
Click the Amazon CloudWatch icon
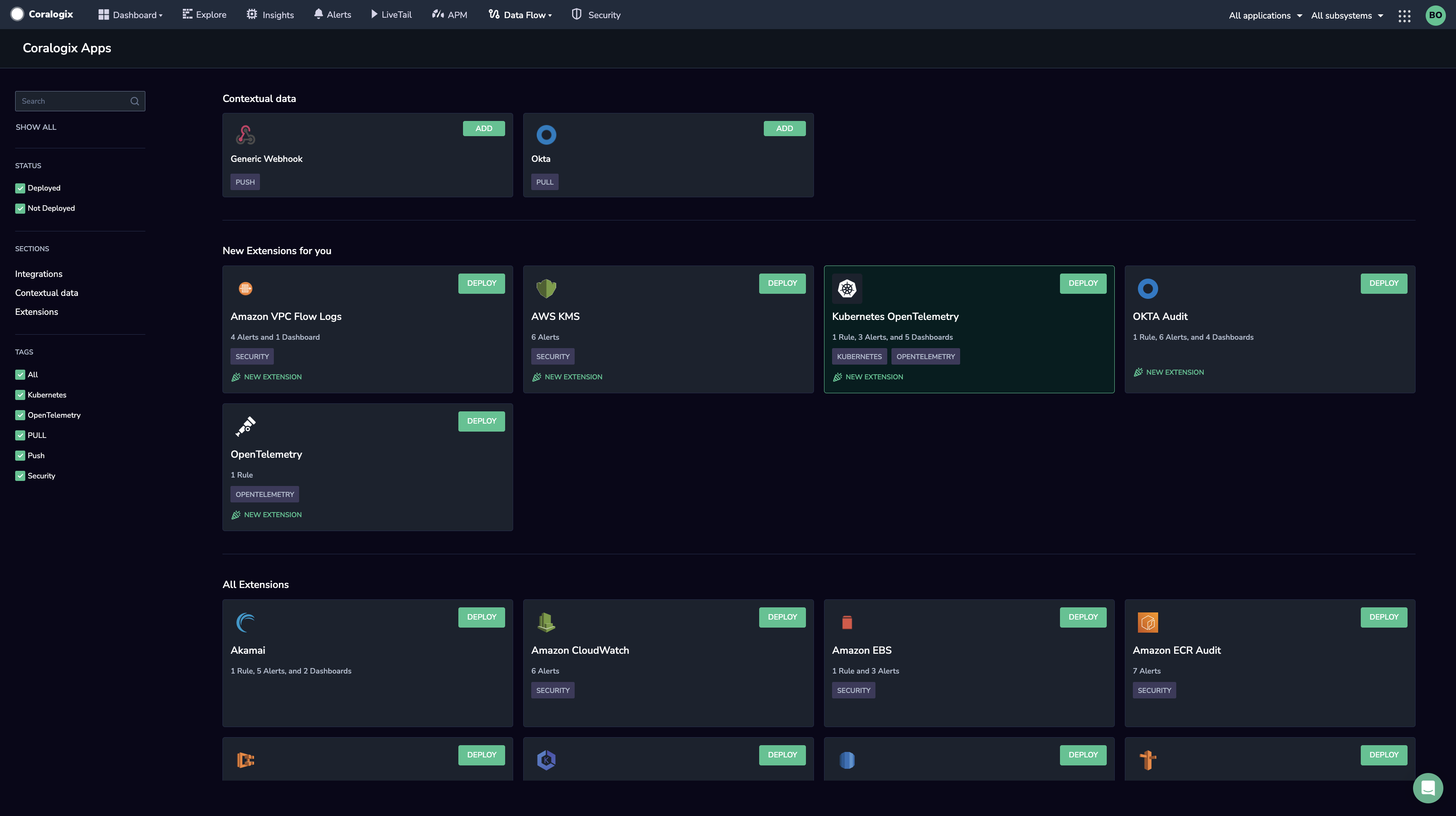(x=546, y=623)
